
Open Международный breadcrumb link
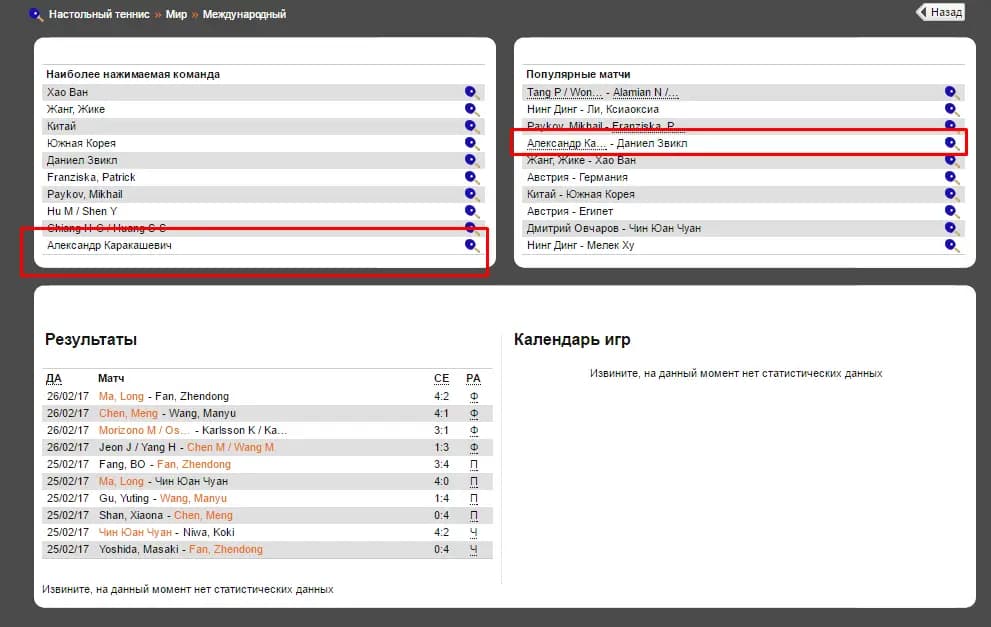tap(244, 14)
